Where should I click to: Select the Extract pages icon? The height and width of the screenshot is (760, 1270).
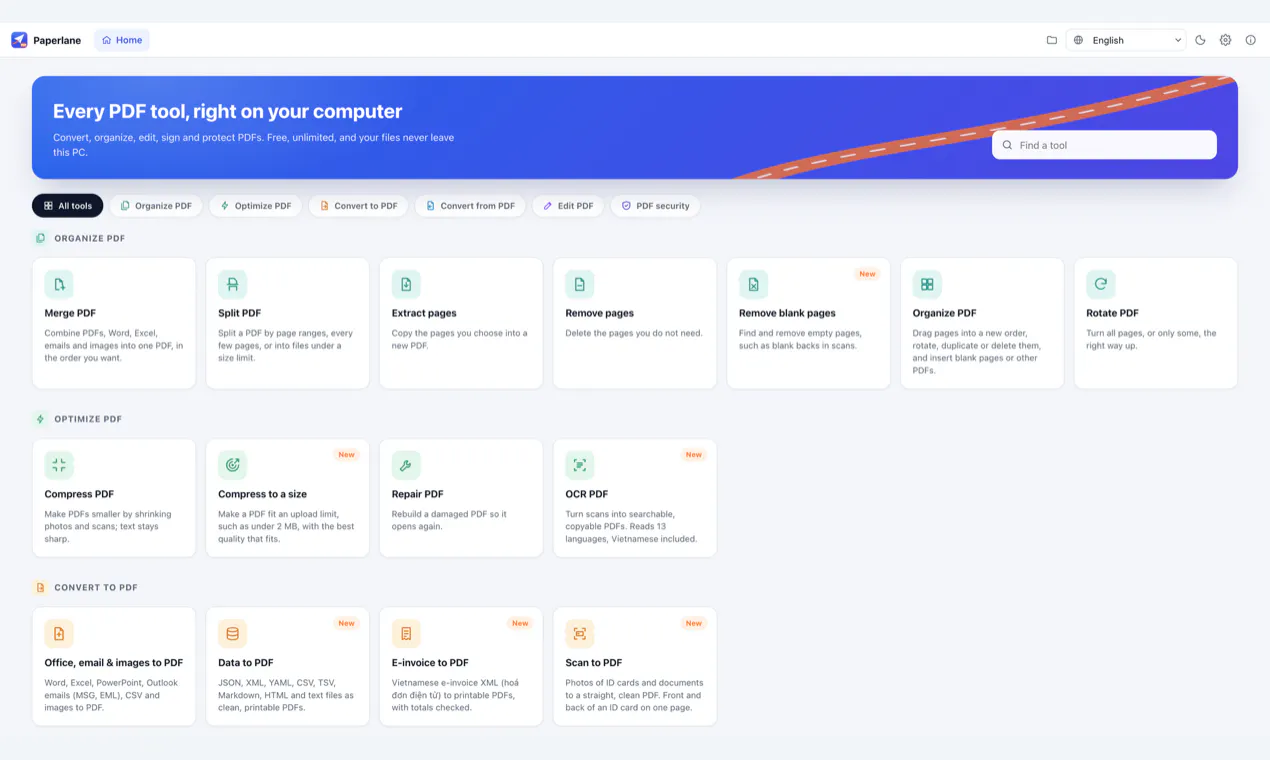pos(406,284)
